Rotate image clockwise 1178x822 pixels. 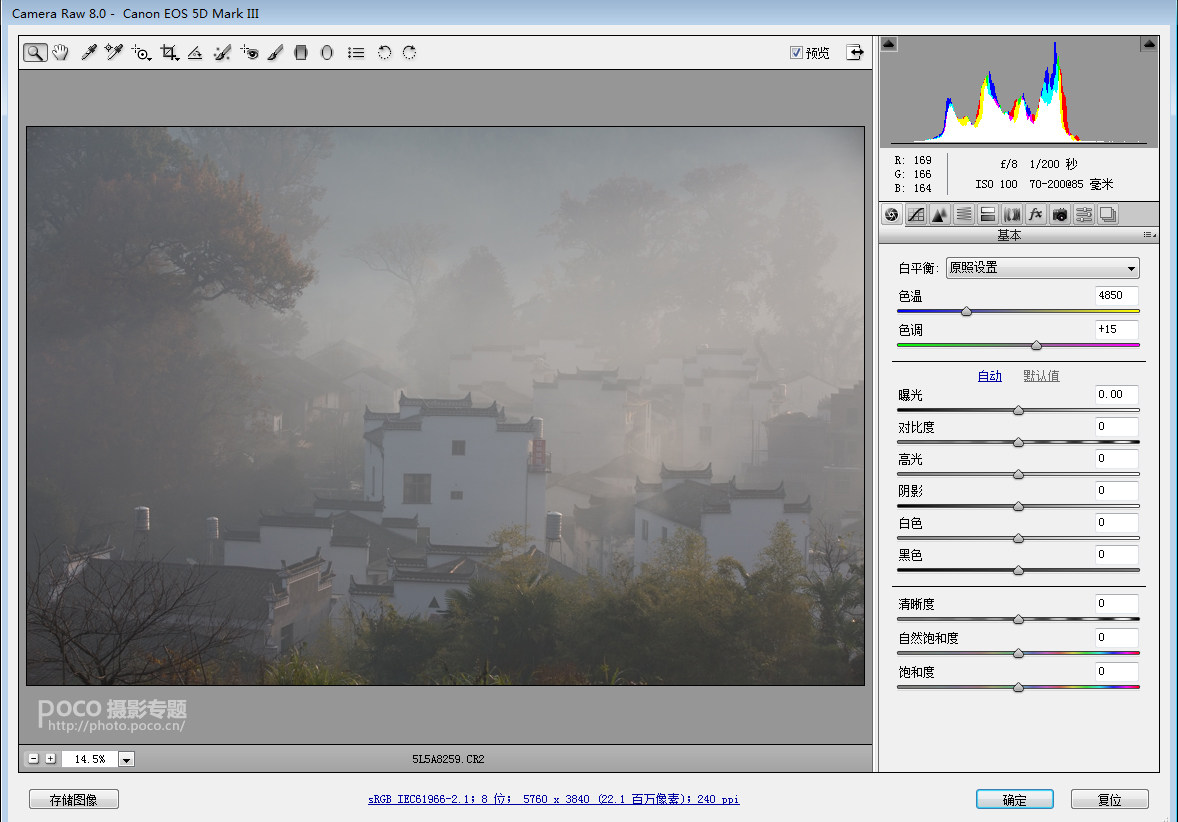409,53
